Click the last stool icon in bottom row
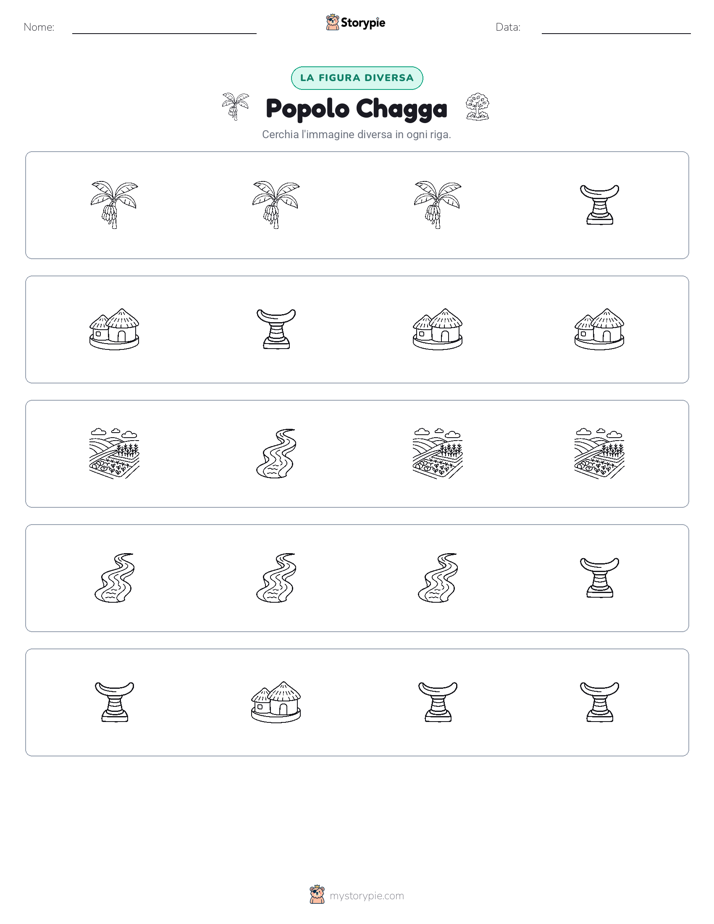 (599, 702)
